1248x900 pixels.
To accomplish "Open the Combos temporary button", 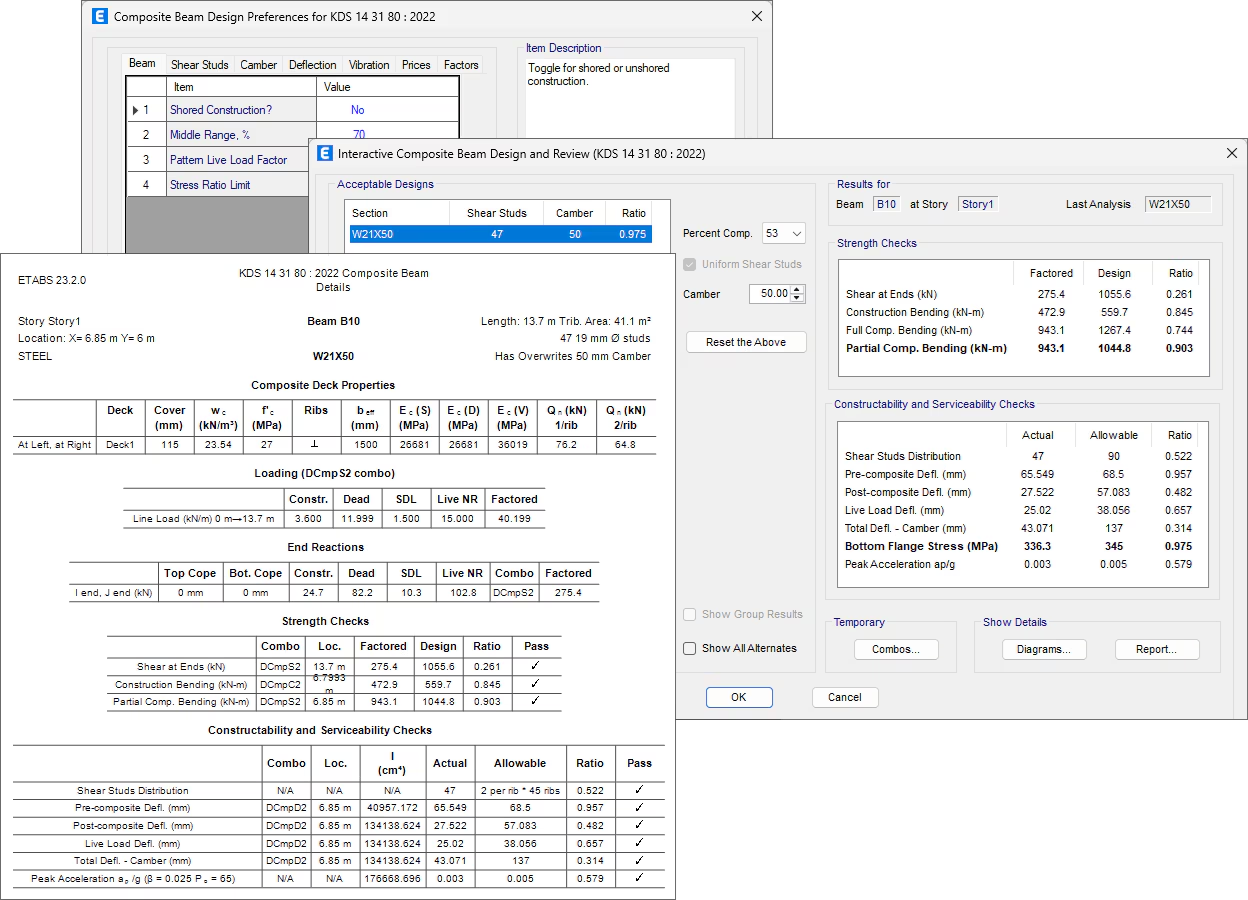I will click(x=896, y=649).
